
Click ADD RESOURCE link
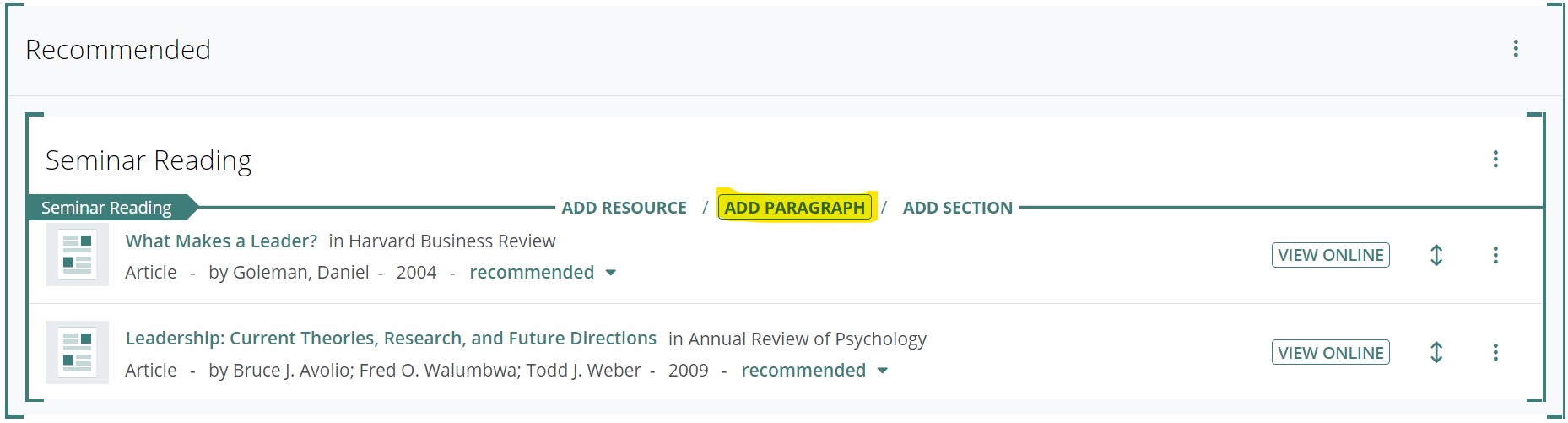pyautogui.click(x=624, y=208)
